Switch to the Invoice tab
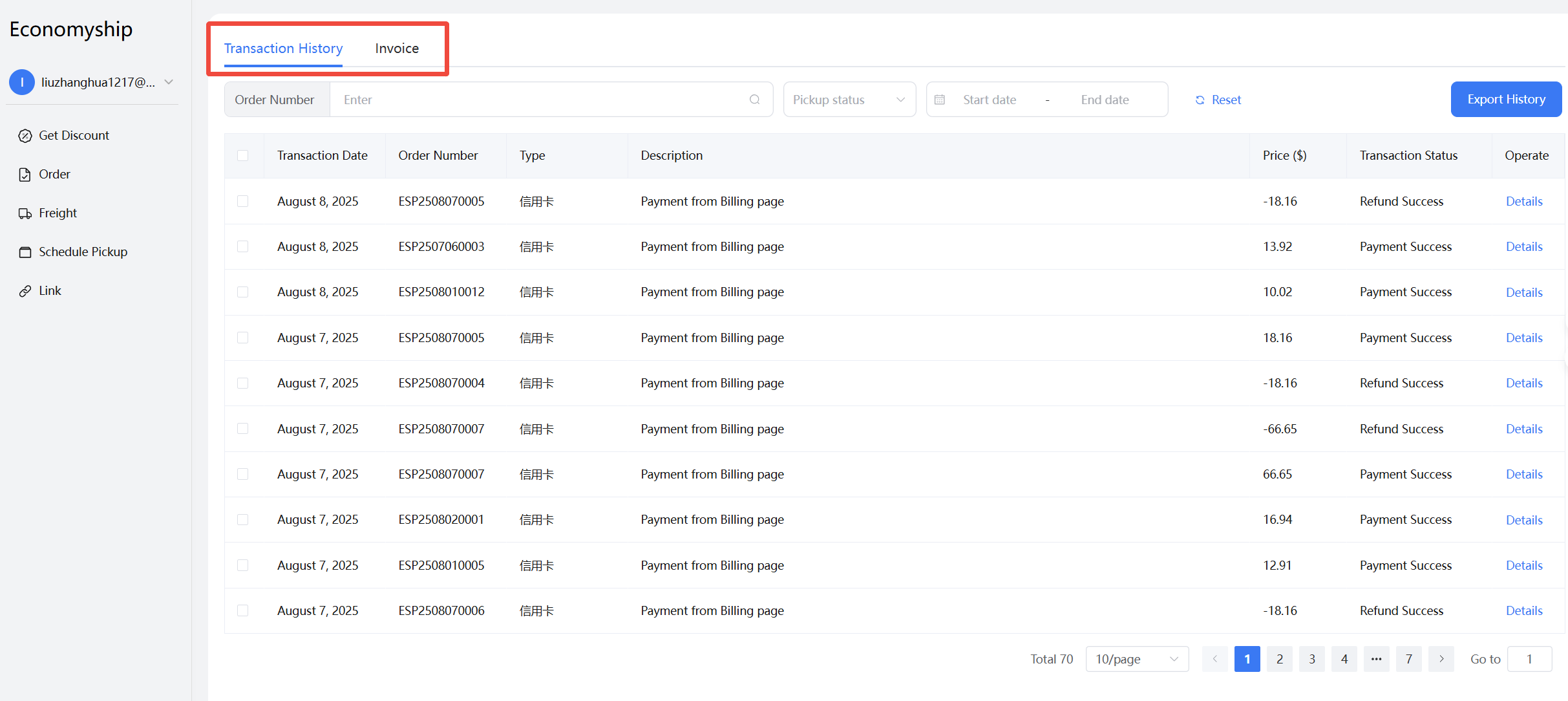Screen dimensions: 1568x701 [x=397, y=49]
